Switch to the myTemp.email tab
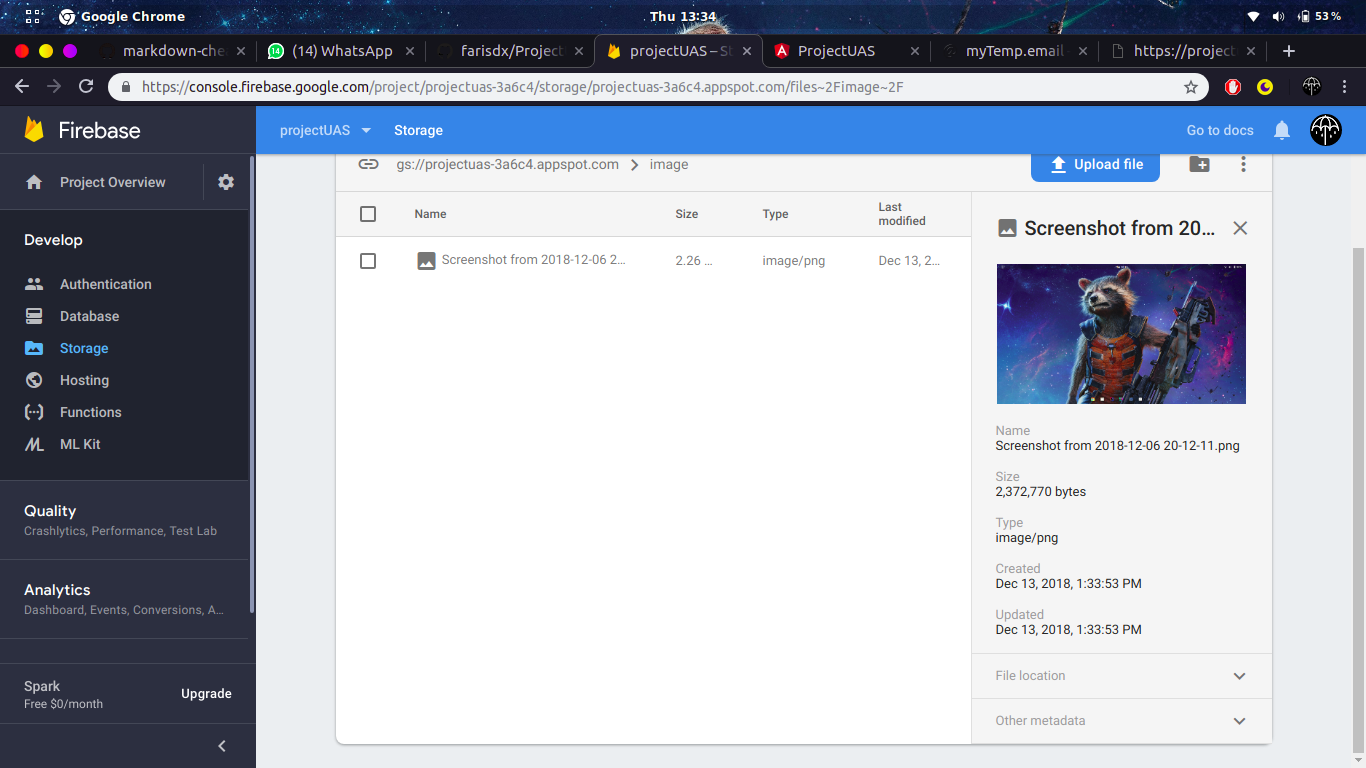 coord(1015,51)
